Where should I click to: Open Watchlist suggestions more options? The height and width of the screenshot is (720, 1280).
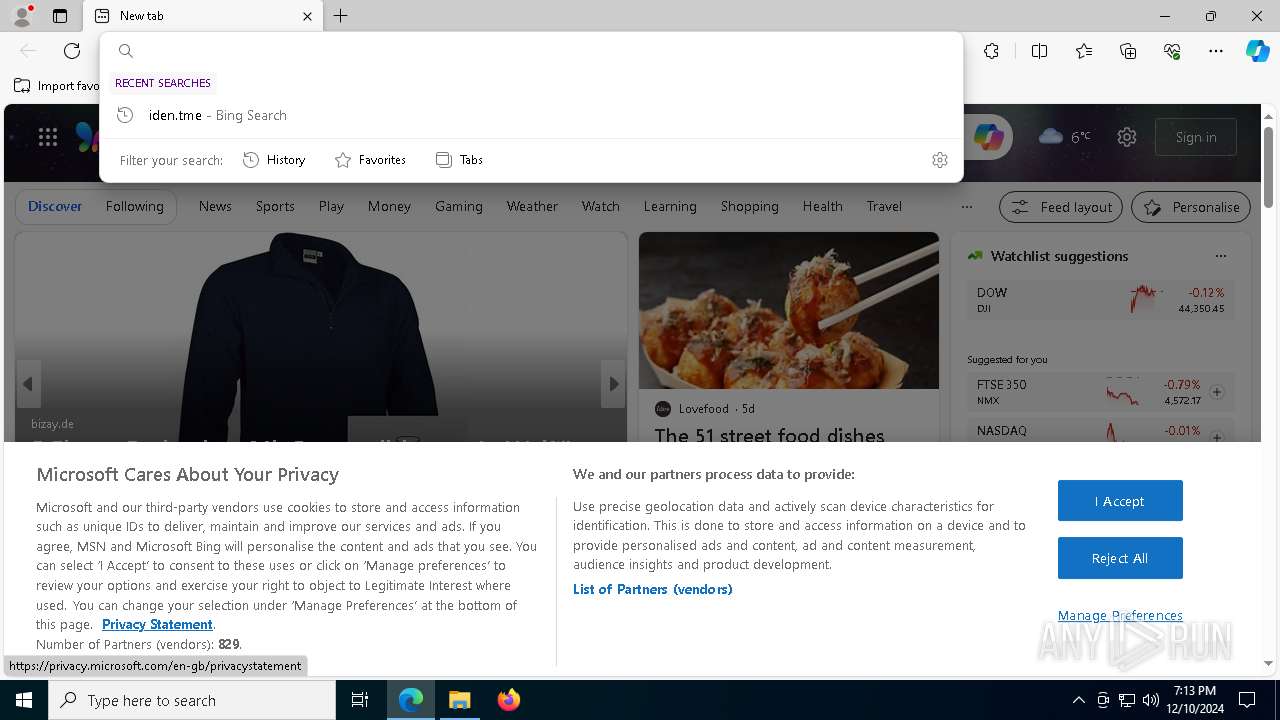(x=1220, y=256)
